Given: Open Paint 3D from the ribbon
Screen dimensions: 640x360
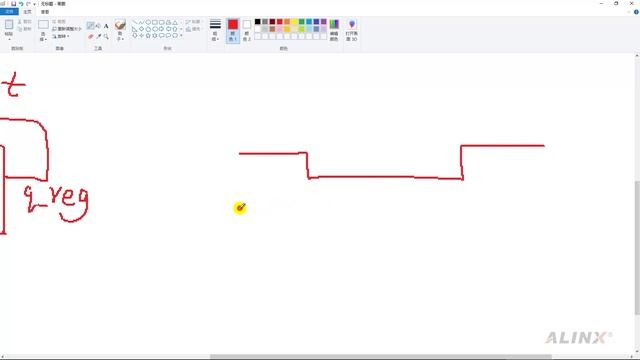Looking at the screenshot, I should click(351, 30).
